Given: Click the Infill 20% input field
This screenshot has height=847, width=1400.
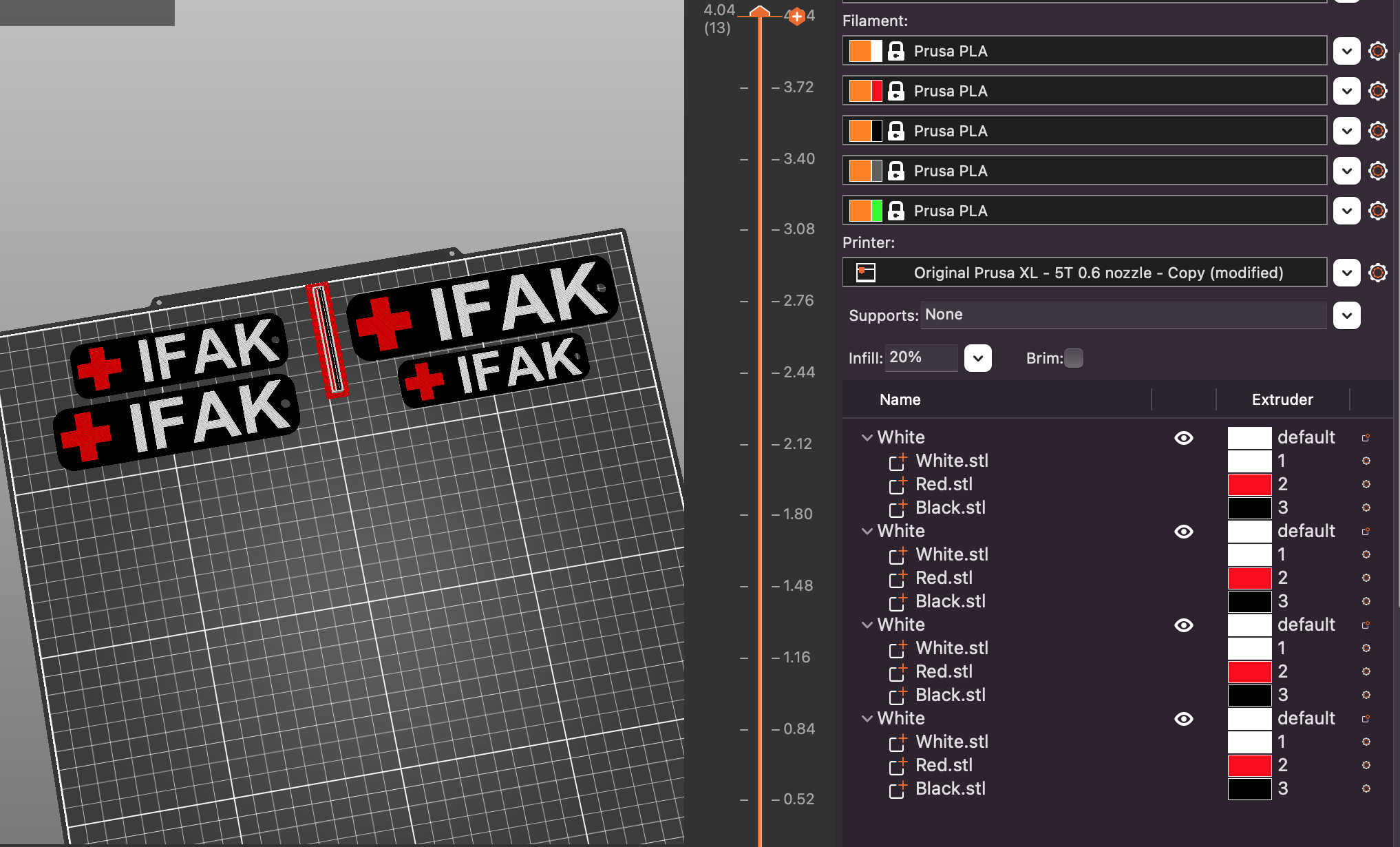Looking at the screenshot, I should pos(920,357).
